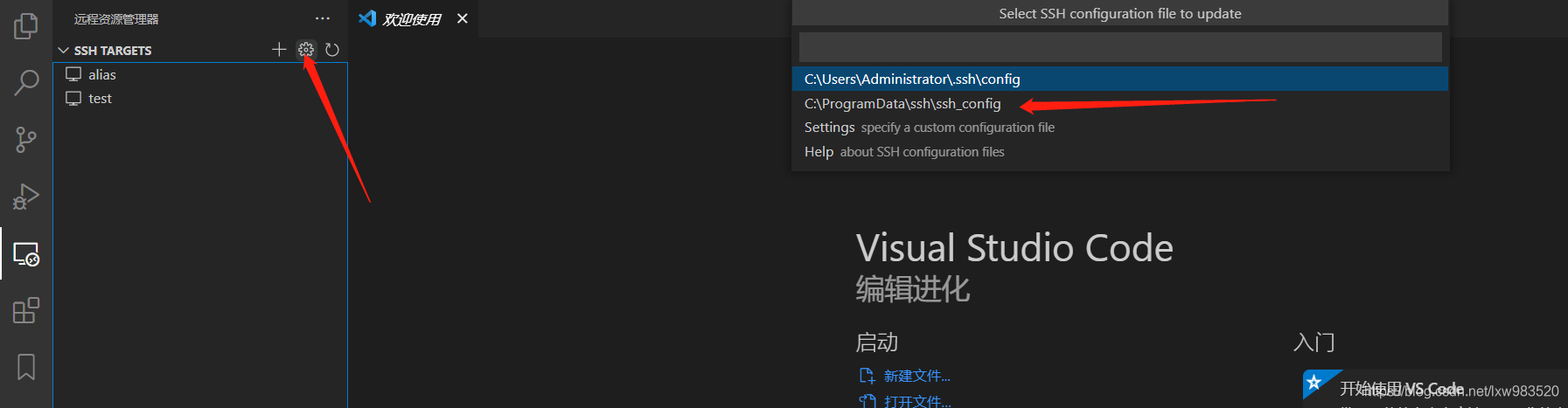This screenshot has width=1568, height=408.
Task: Focus the SSH configuration file input box
Action: pos(1120,47)
